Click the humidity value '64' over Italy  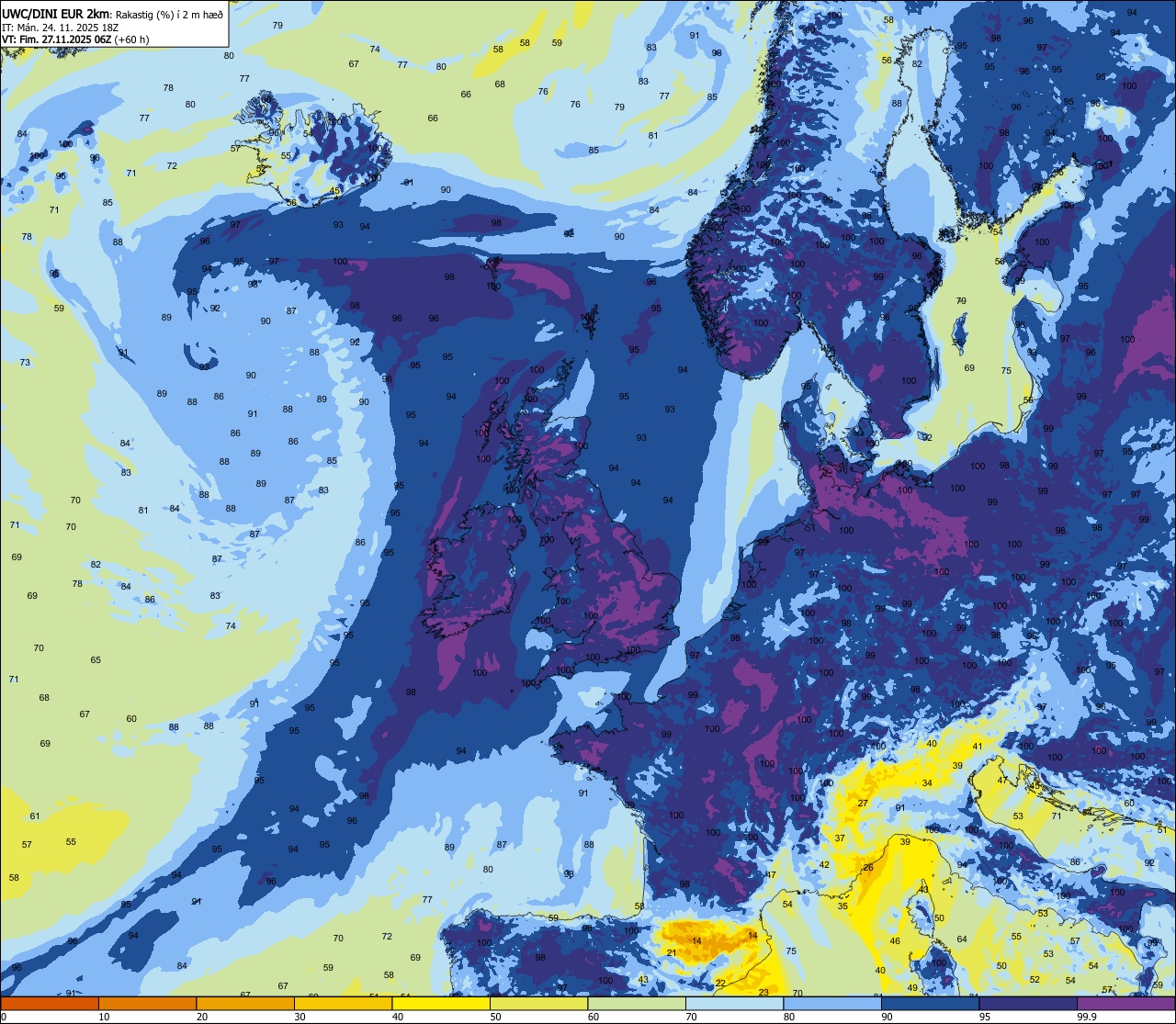click(962, 940)
